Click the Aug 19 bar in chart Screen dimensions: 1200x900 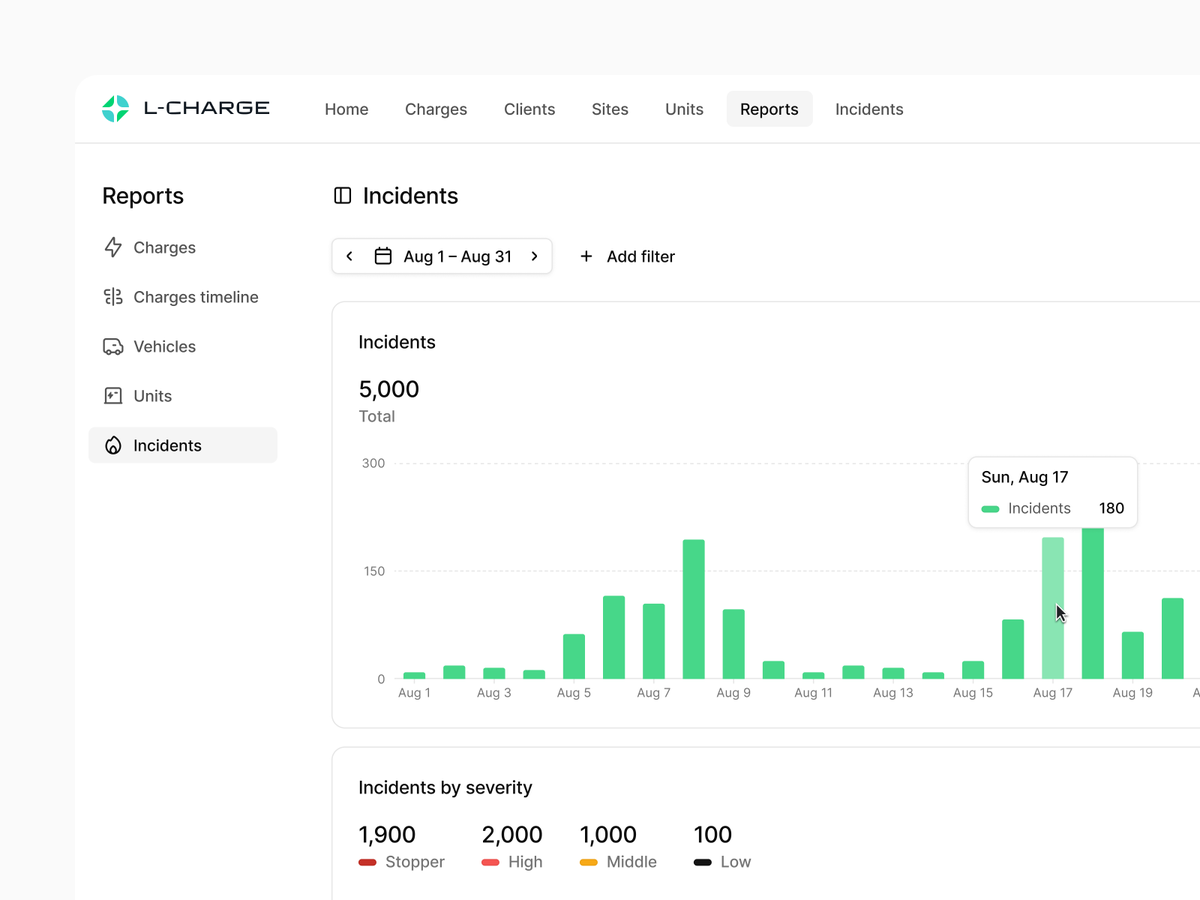point(1133,655)
